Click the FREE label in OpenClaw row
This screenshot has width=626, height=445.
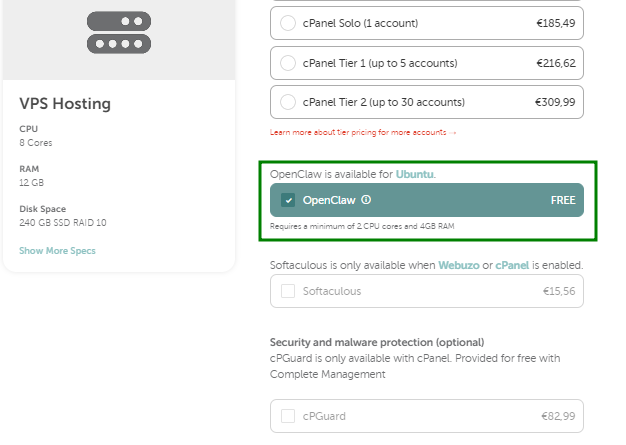click(x=563, y=200)
